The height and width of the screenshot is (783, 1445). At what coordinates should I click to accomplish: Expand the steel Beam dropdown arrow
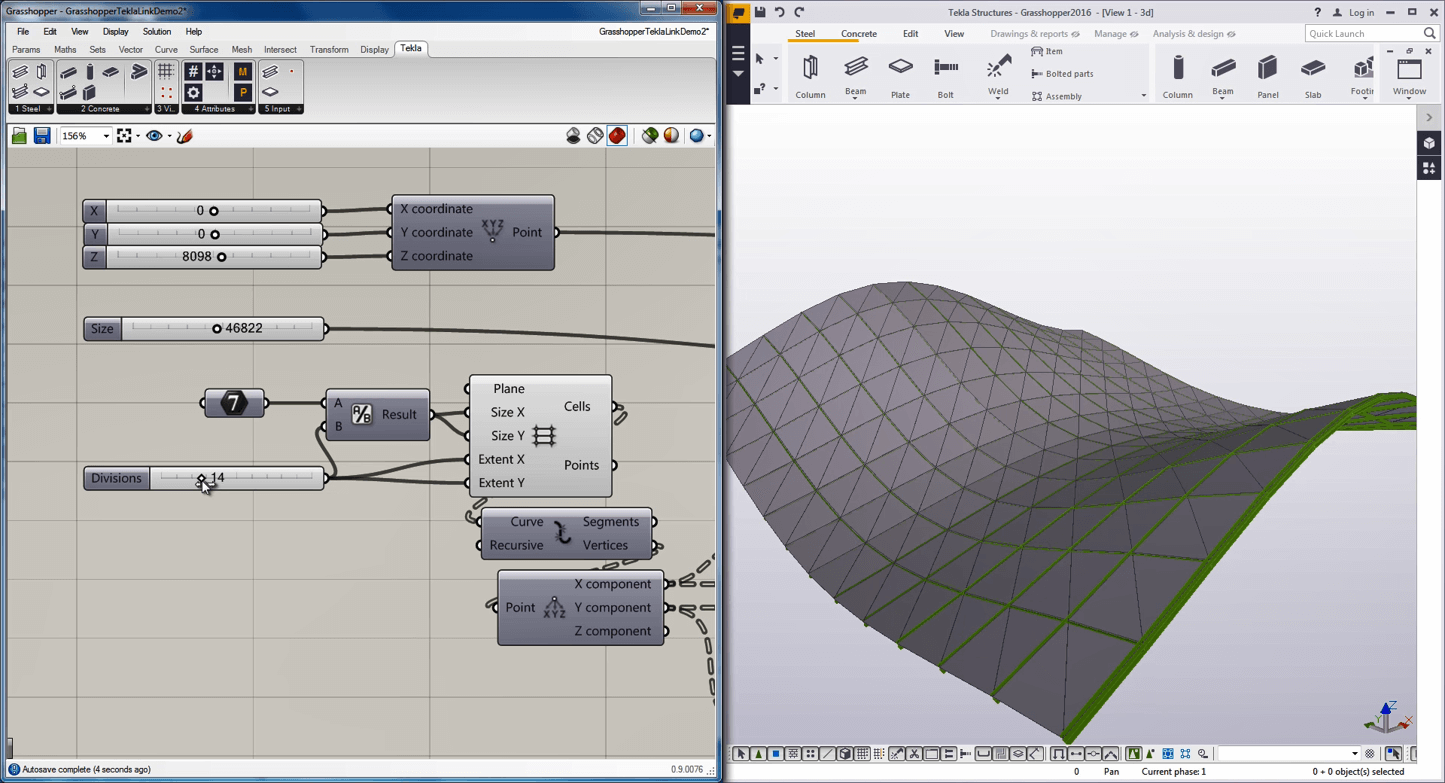(x=855, y=100)
